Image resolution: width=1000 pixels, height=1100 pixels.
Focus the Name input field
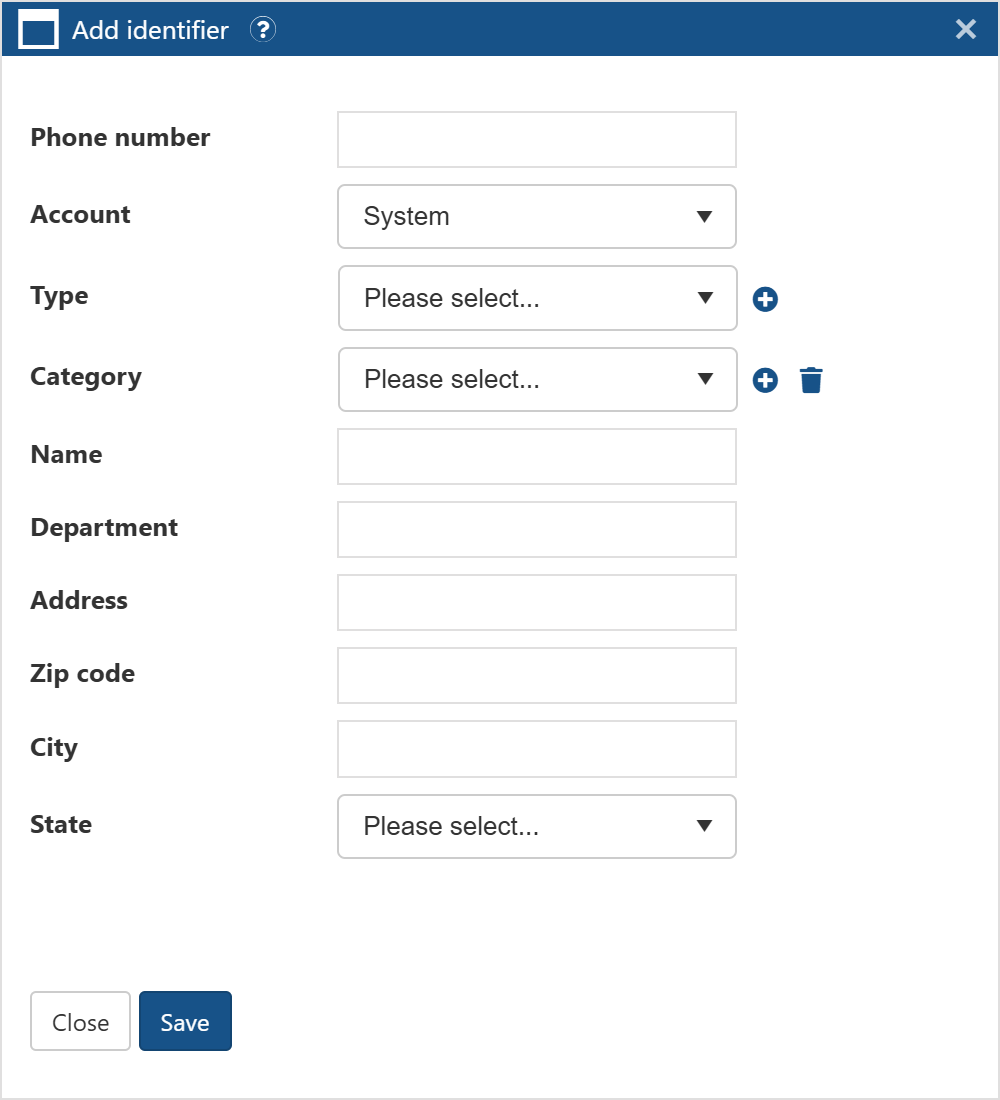click(x=537, y=456)
